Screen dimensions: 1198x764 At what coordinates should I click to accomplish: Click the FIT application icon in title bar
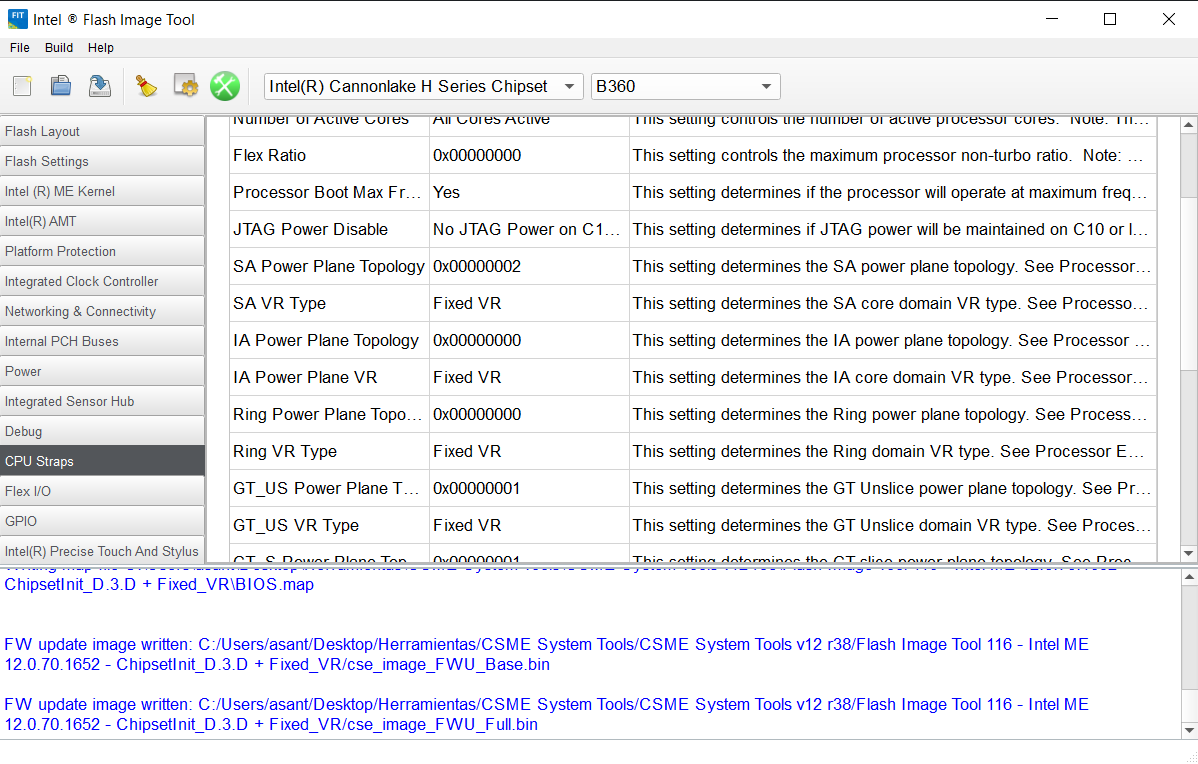tap(17, 18)
